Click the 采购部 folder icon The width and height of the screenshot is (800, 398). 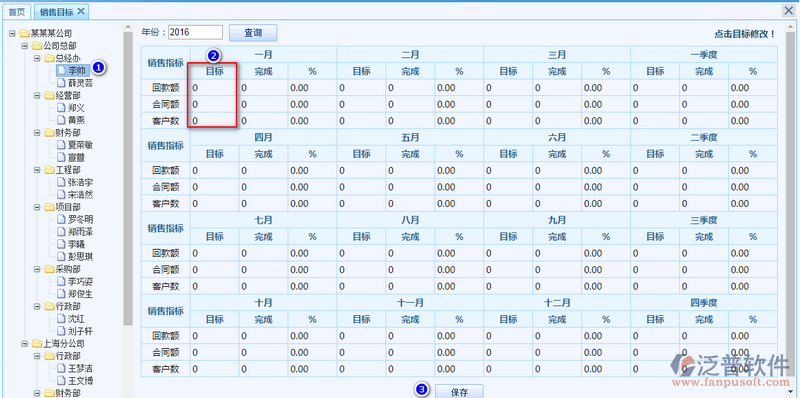(x=49, y=269)
